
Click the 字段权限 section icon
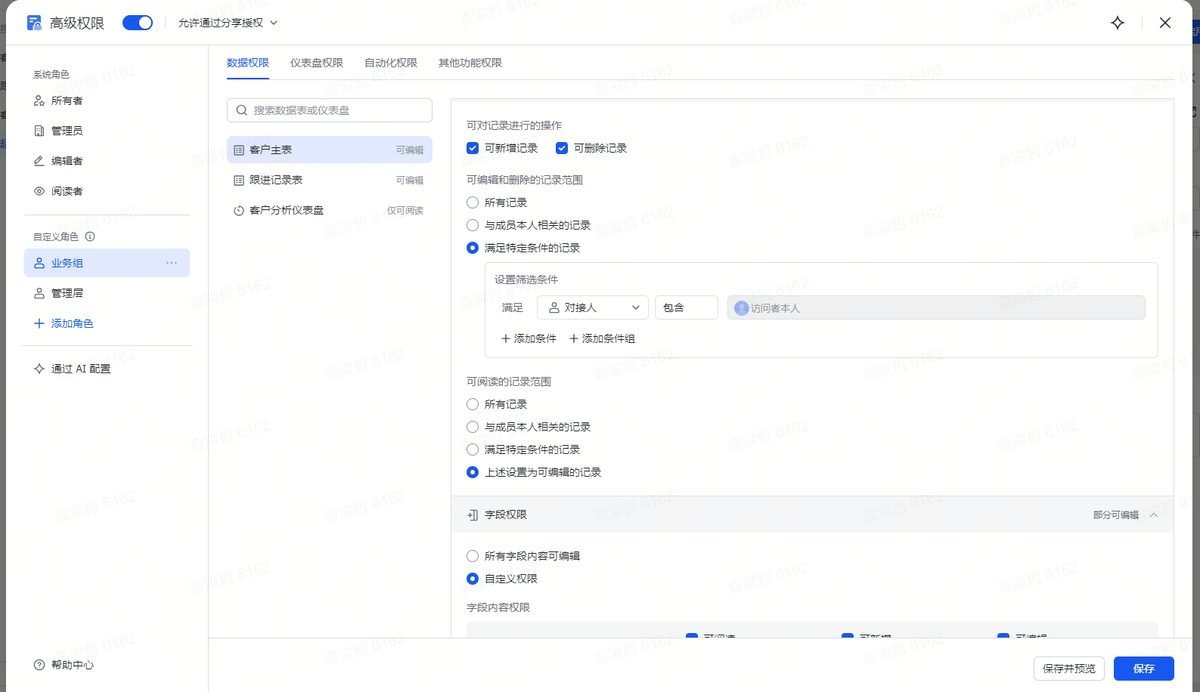[472, 514]
